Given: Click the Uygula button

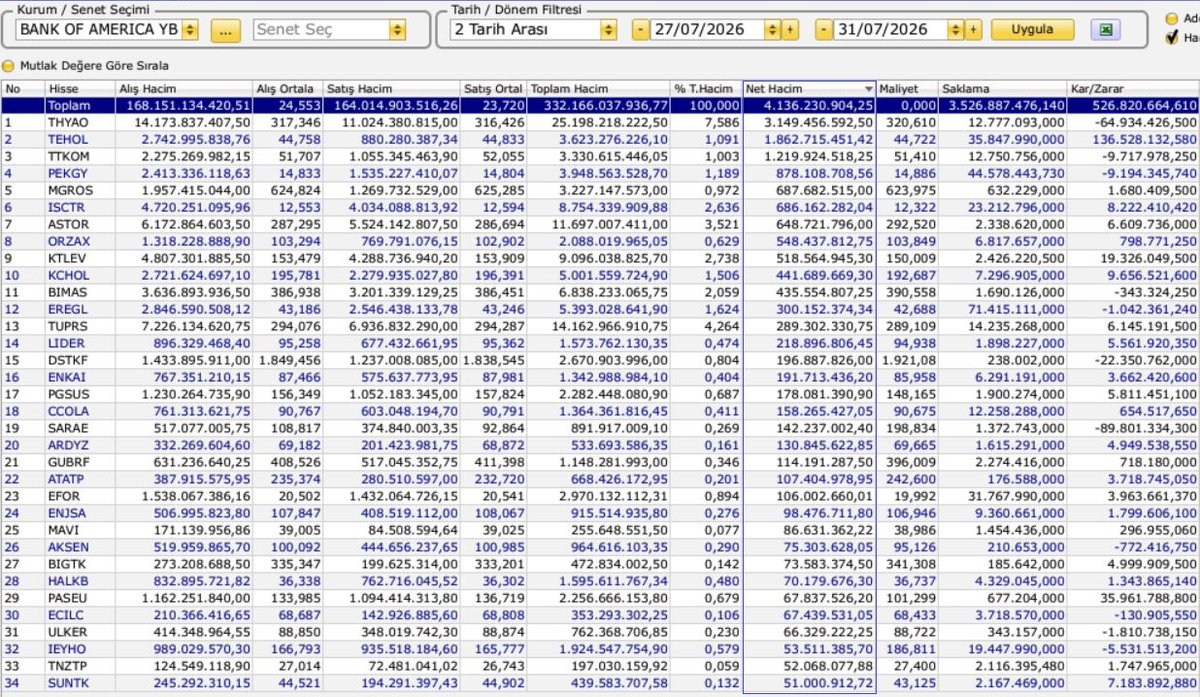Looking at the screenshot, I should pyautogui.click(x=1032, y=30).
